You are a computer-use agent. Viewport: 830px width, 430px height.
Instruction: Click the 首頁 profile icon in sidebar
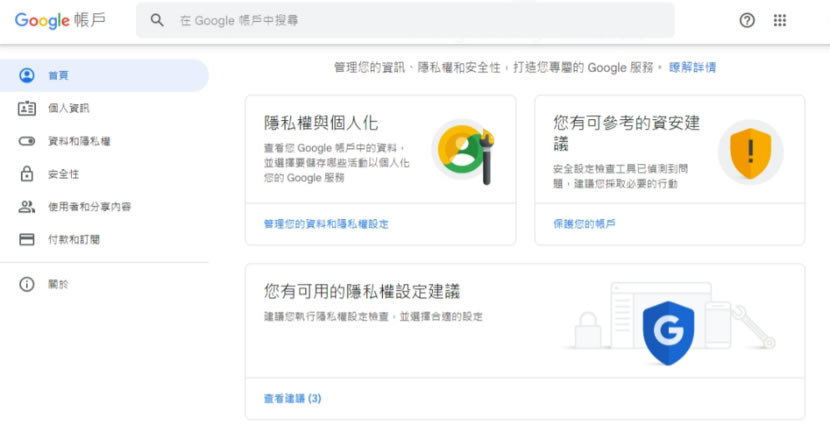coord(27,75)
